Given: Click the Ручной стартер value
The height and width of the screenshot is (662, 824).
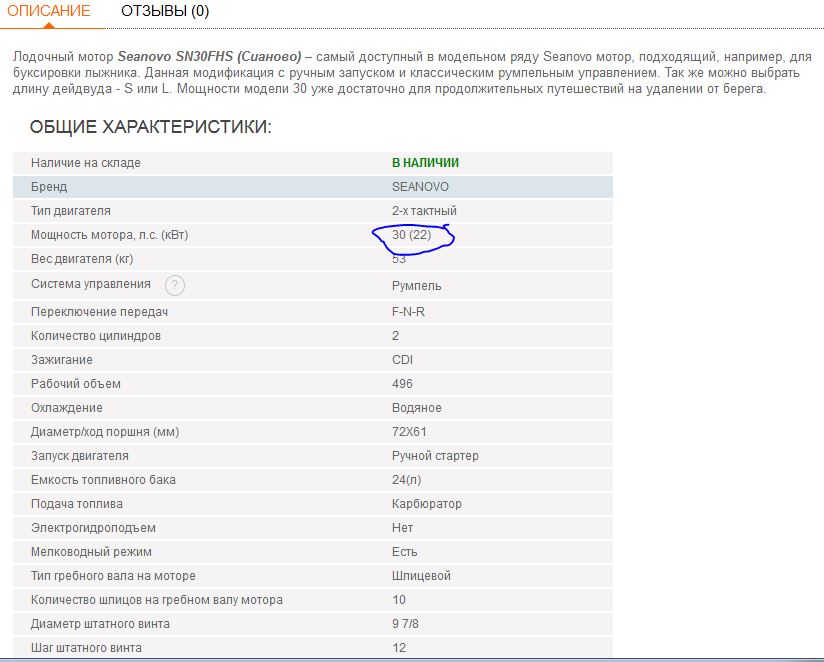Looking at the screenshot, I should coord(435,456).
